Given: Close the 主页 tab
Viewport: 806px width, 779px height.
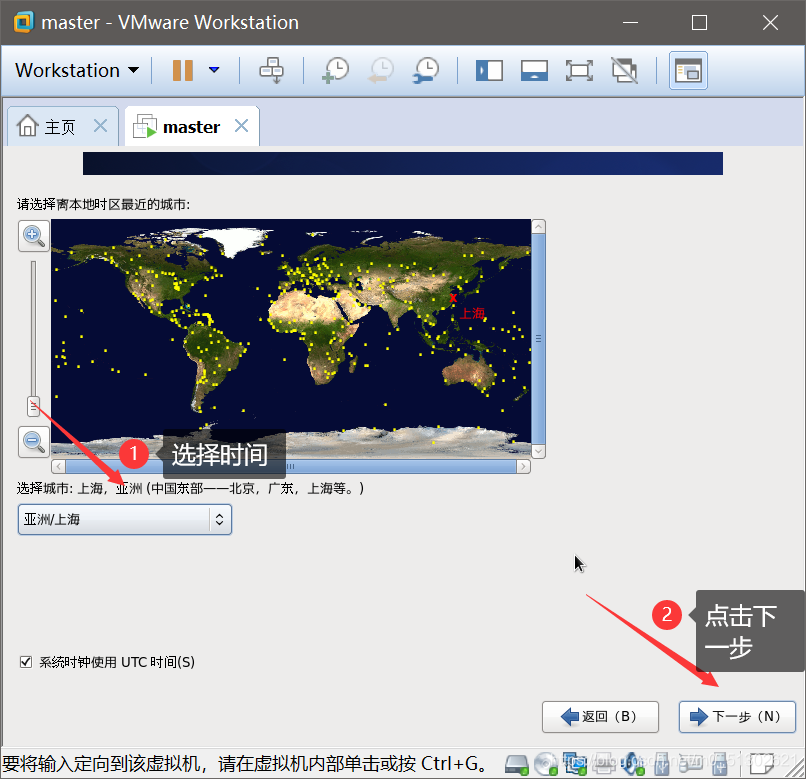Looking at the screenshot, I should (x=101, y=125).
